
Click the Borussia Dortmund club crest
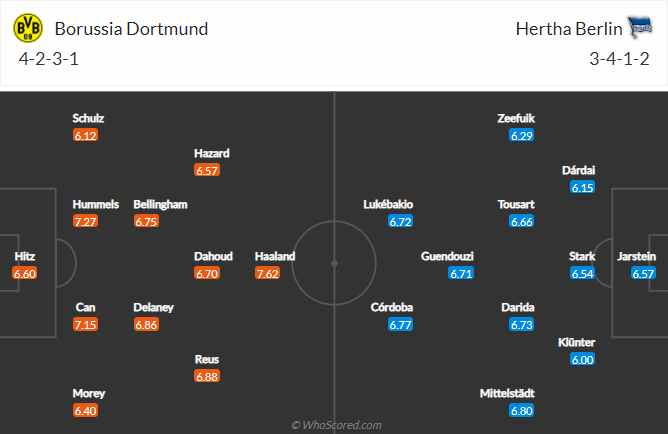coord(27,28)
